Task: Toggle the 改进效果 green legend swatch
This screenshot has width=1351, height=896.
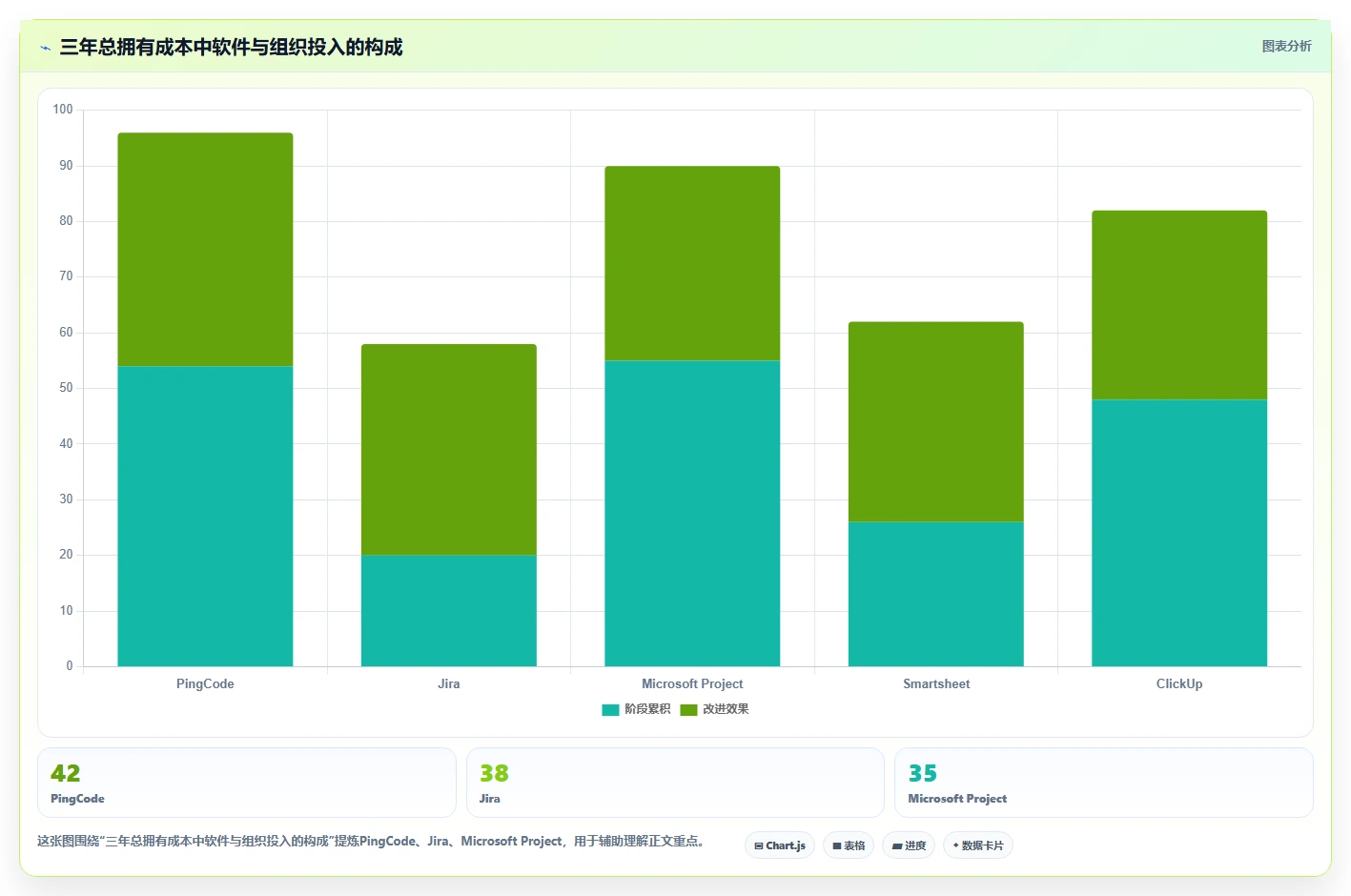Action: click(x=688, y=709)
